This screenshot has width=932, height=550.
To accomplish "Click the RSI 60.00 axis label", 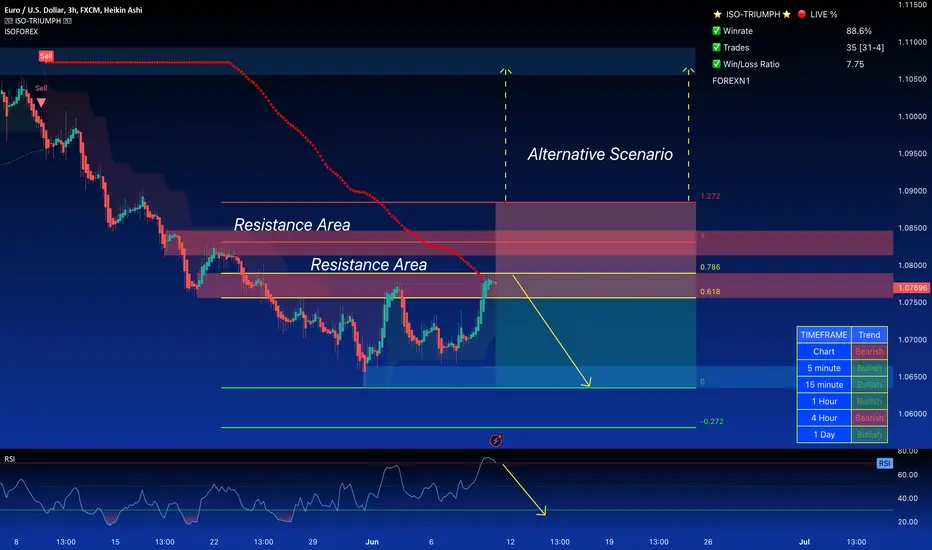I will [x=908, y=475].
